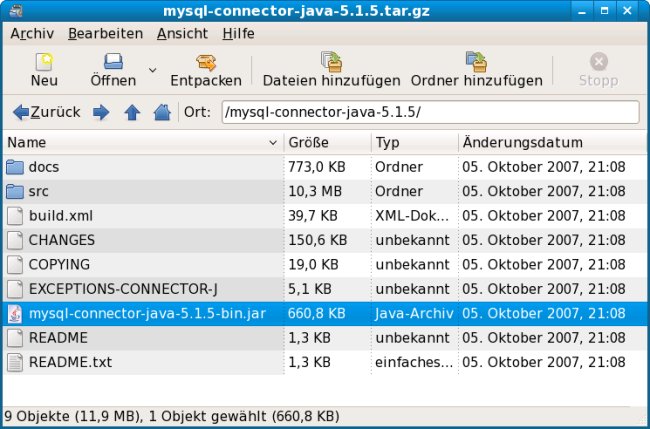Click the home folder icon
This screenshot has height=429, width=650.
click(x=161, y=112)
